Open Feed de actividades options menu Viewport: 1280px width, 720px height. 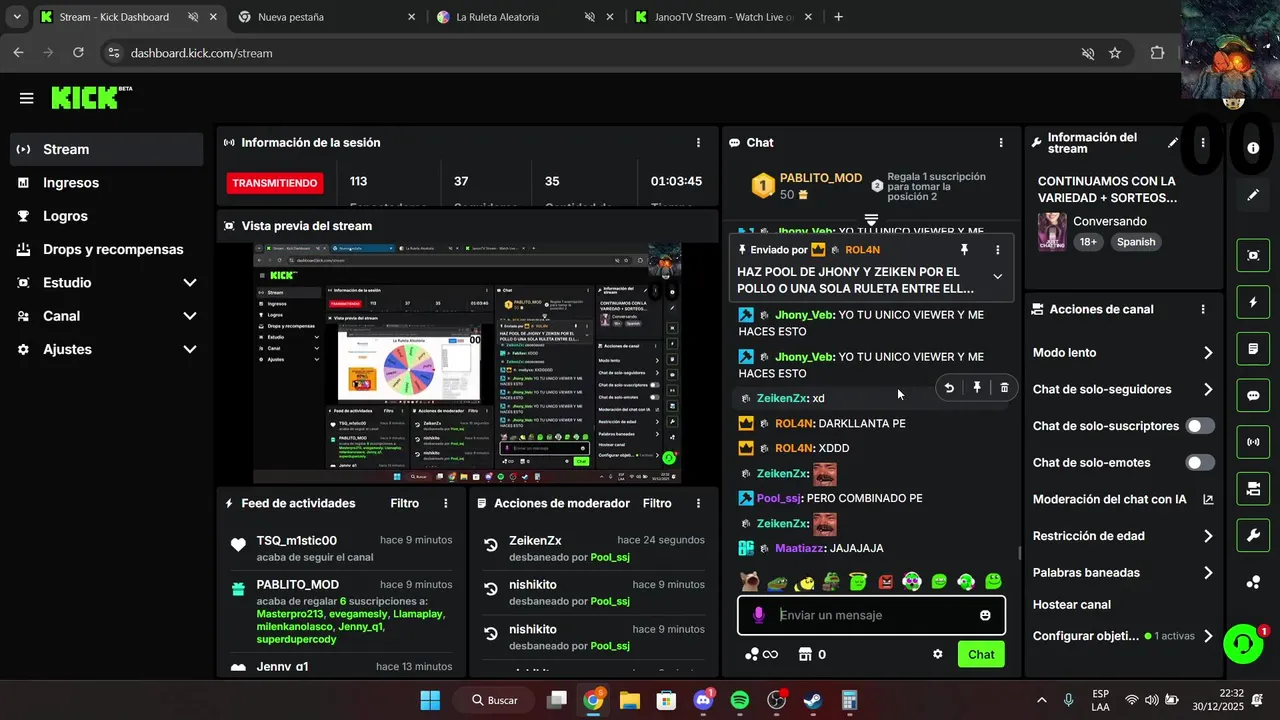446,503
